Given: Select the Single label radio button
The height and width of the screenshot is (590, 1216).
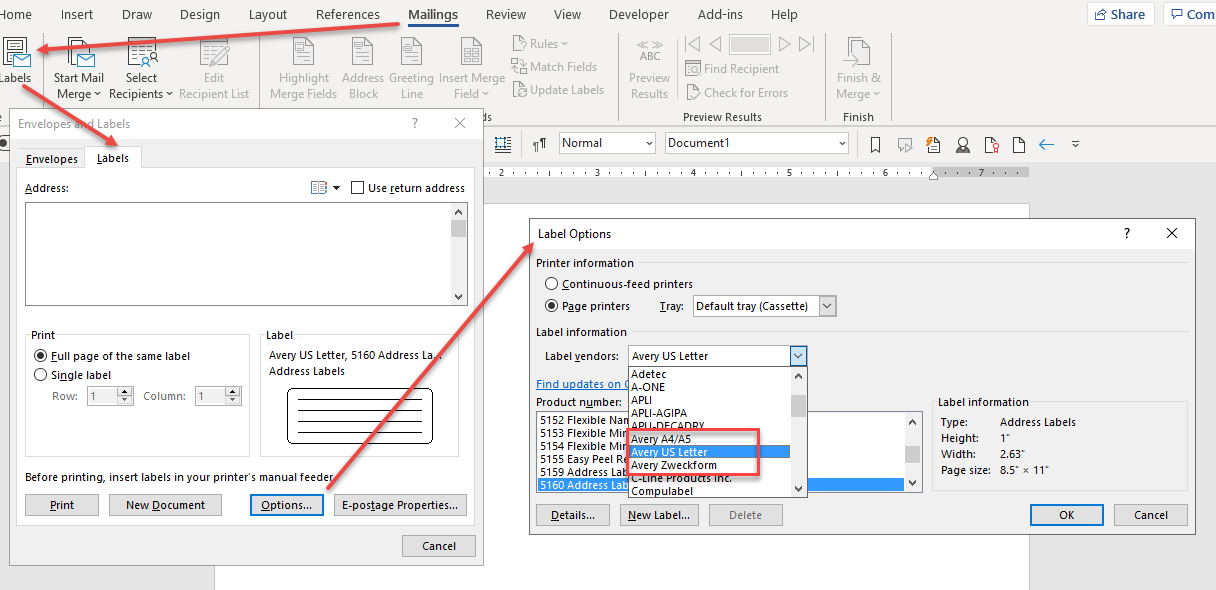Looking at the screenshot, I should (x=40, y=375).
